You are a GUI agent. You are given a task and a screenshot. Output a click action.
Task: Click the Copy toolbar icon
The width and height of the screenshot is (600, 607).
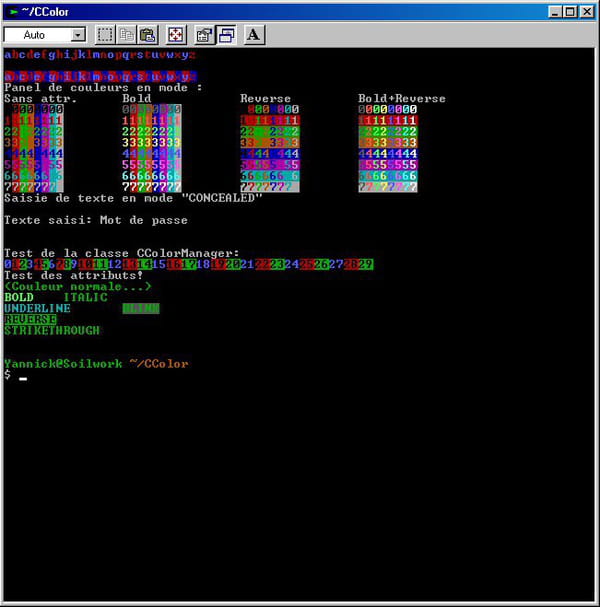[x=126, y=35]
